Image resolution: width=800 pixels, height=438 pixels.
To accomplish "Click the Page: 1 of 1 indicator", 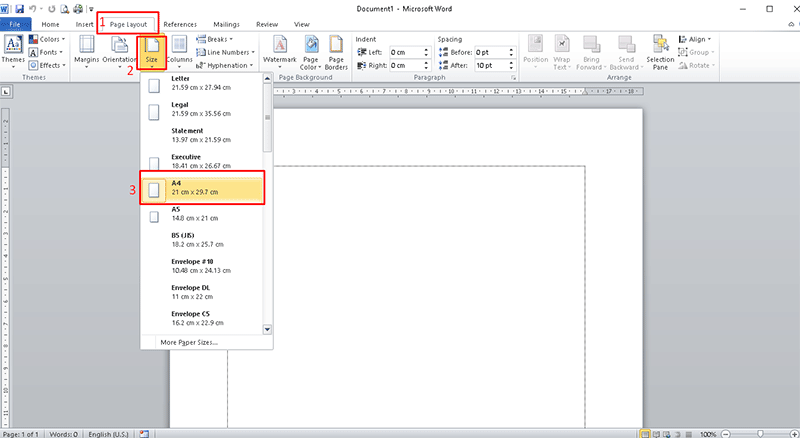I will click(x=20, y=434).
